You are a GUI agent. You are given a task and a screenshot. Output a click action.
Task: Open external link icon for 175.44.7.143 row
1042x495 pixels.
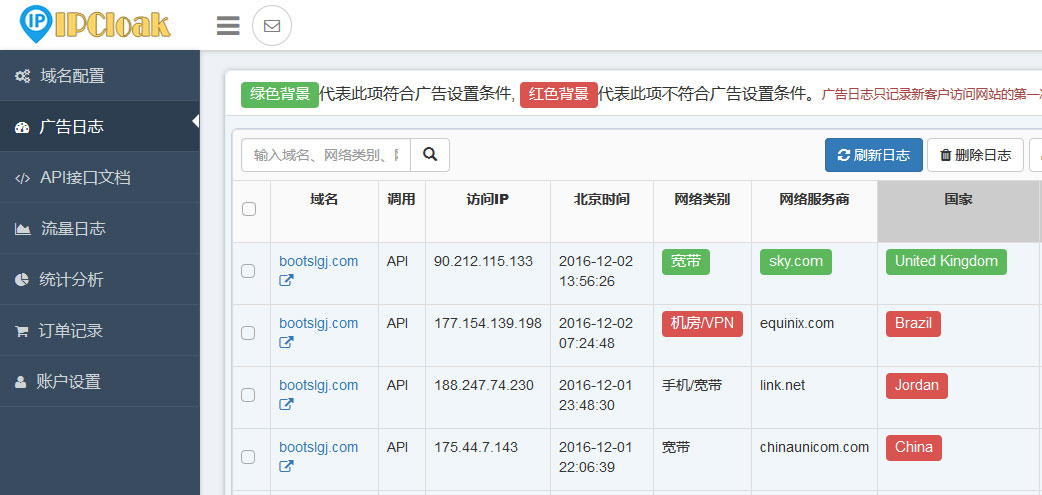click(286, 466)
